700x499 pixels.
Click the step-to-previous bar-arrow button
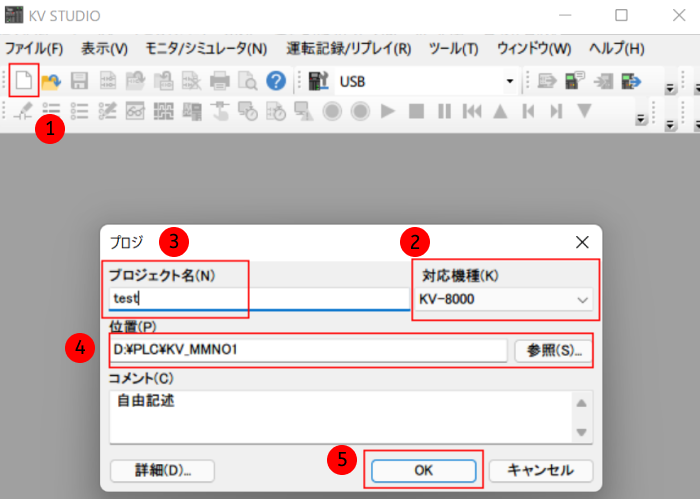tap(528, 111)
